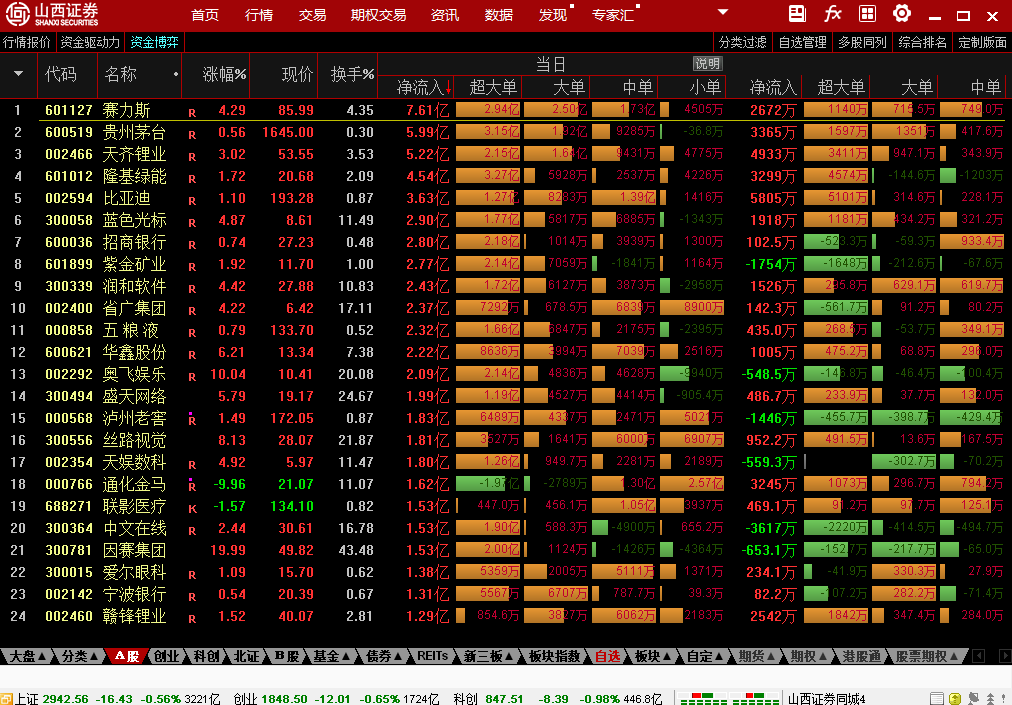Open the news feed icon in title bar

797,14
